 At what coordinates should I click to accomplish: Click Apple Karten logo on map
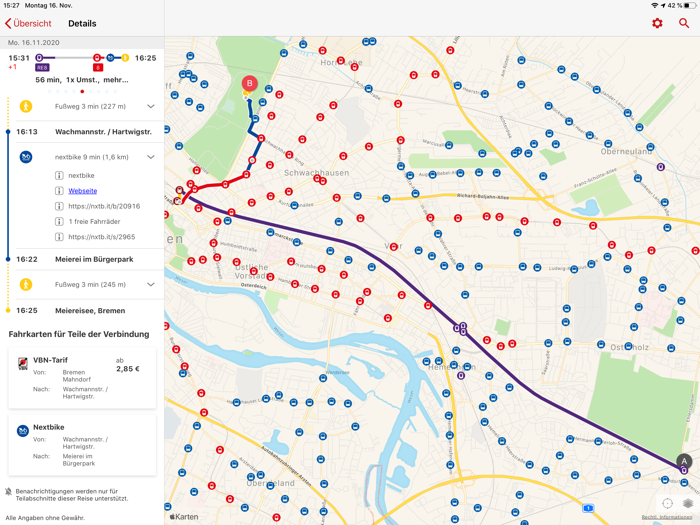[x=184, y=517]
